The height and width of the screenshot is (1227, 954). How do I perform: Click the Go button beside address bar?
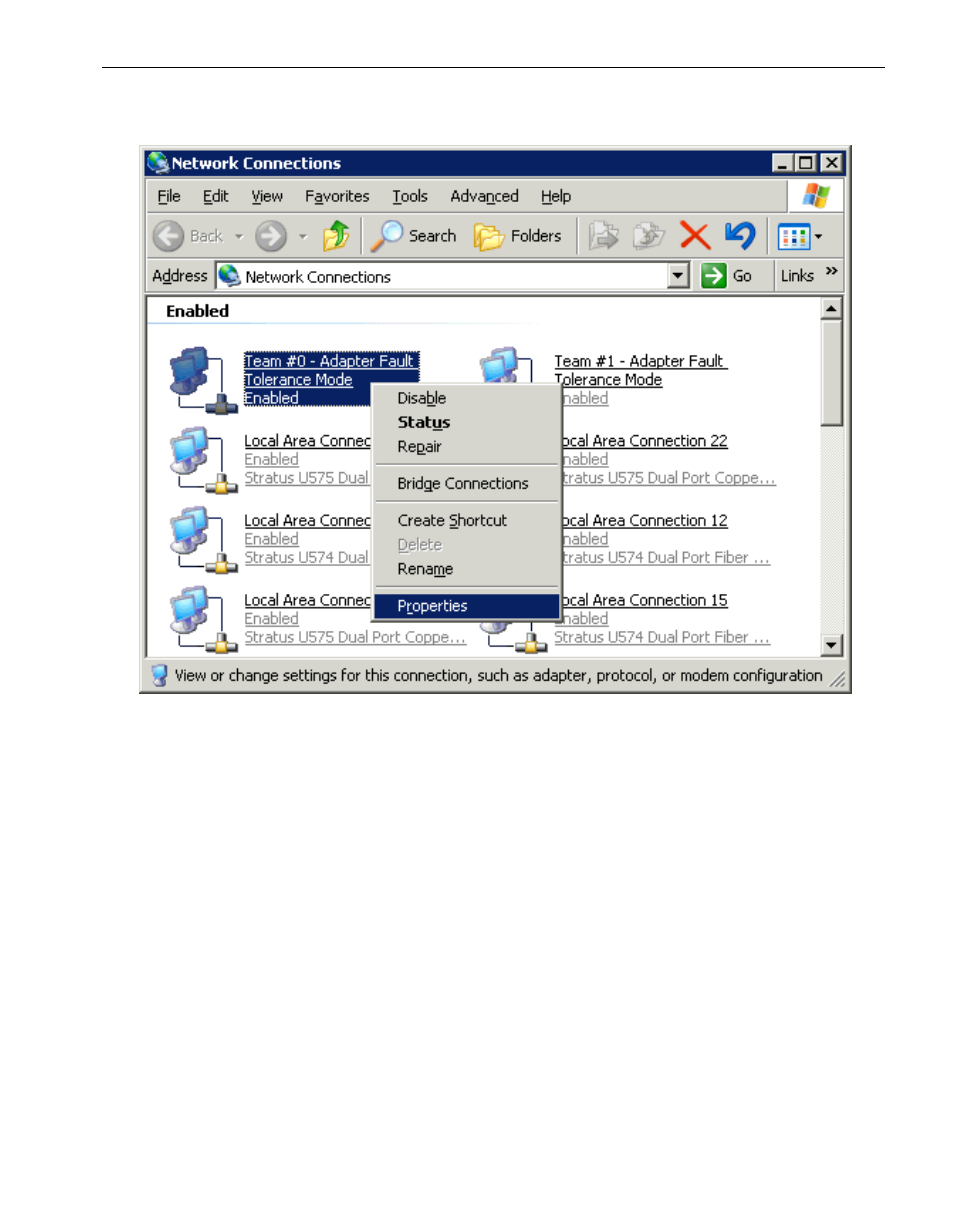coord(727,276)
